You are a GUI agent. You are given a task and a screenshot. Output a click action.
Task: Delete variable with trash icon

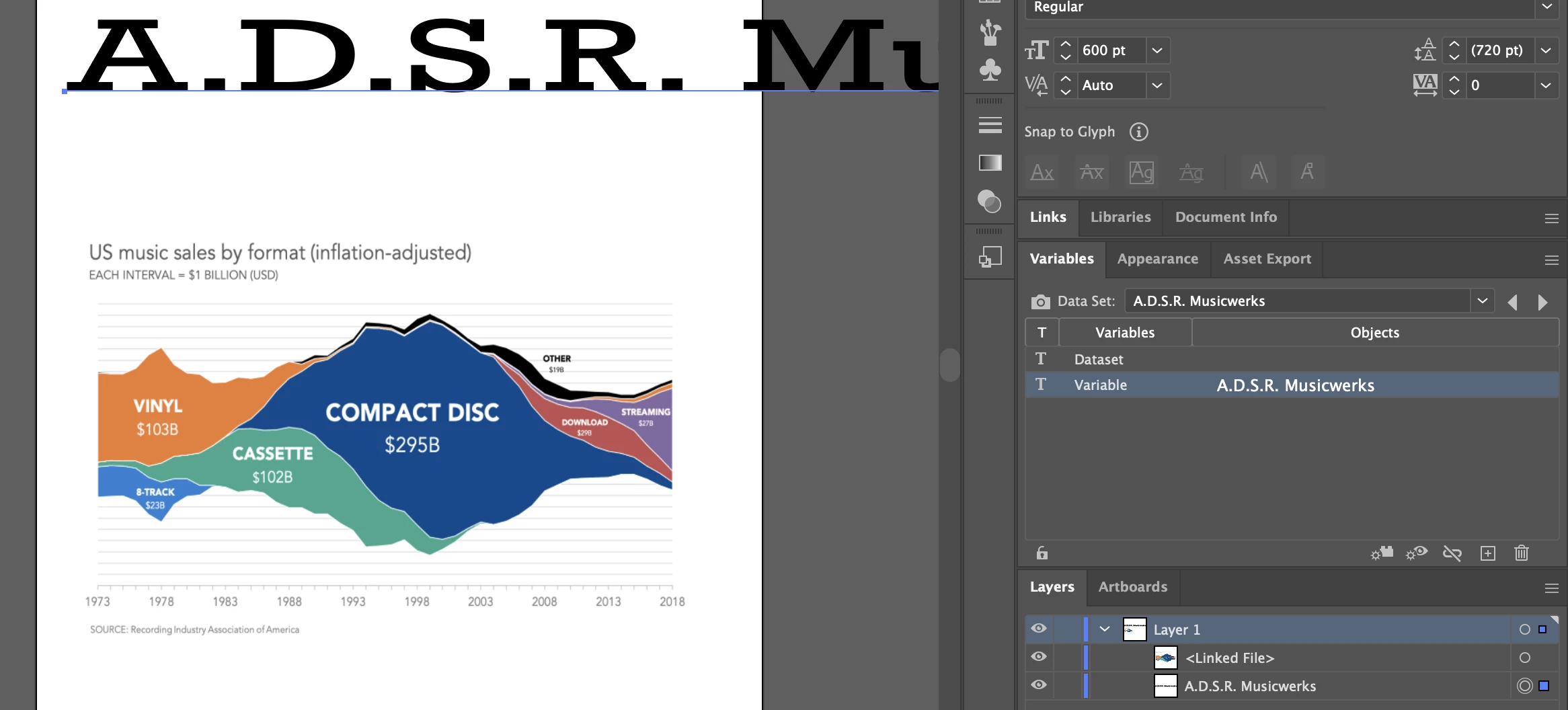tap(1521, 553)
